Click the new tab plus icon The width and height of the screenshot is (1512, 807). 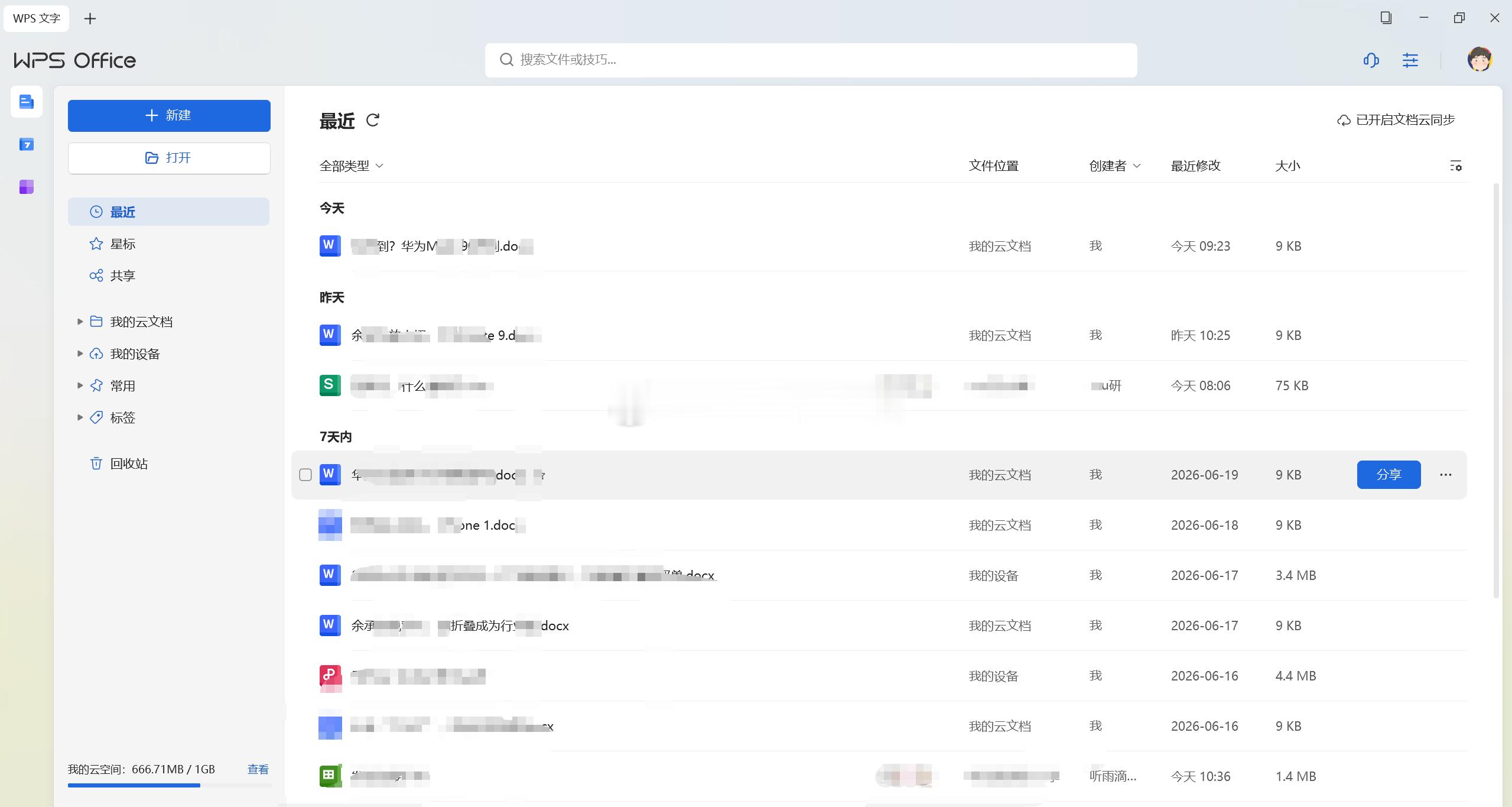click(90, 19)
